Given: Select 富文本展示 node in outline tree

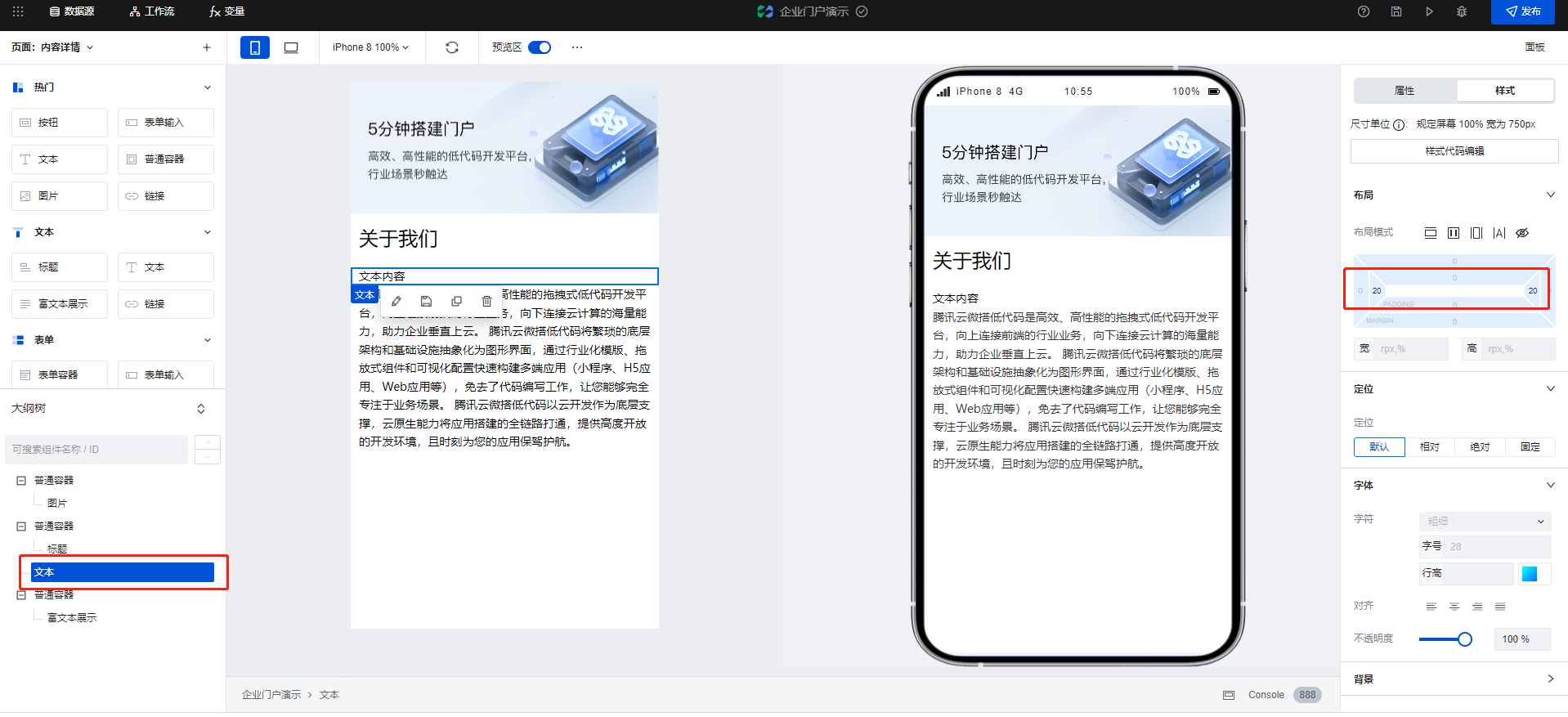Looking at the screenshot, I should click(72, 618).
